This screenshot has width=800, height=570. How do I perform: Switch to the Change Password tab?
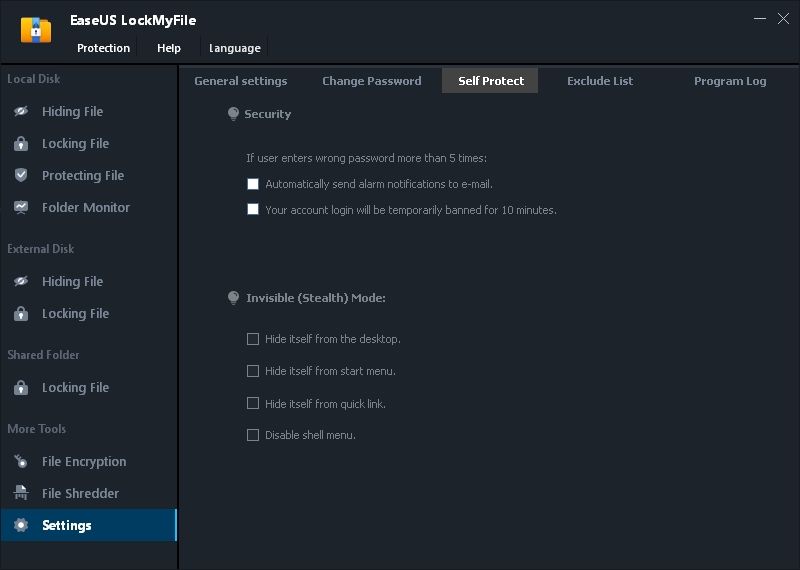pos(372,81)
